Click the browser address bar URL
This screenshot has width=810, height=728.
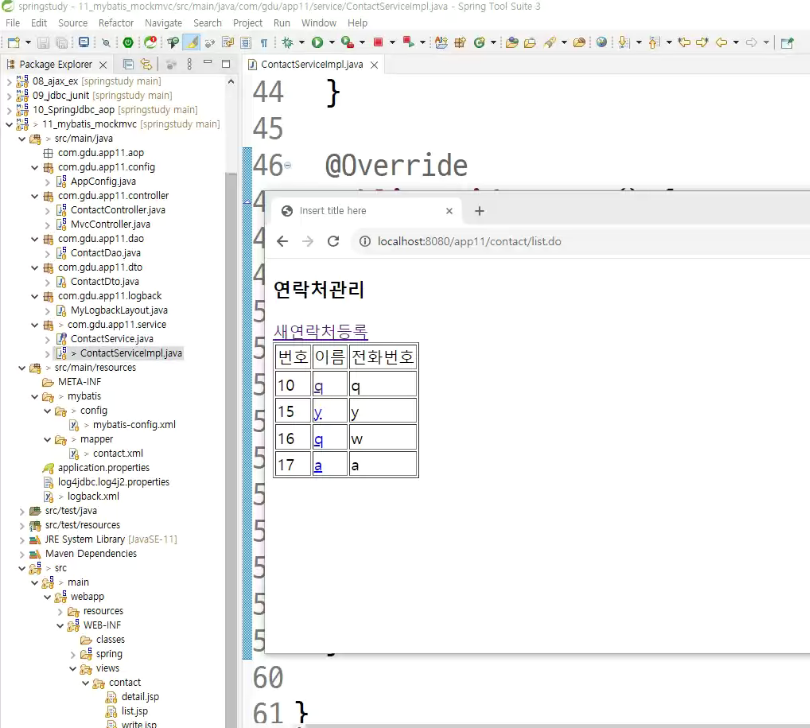click(469, 241)
